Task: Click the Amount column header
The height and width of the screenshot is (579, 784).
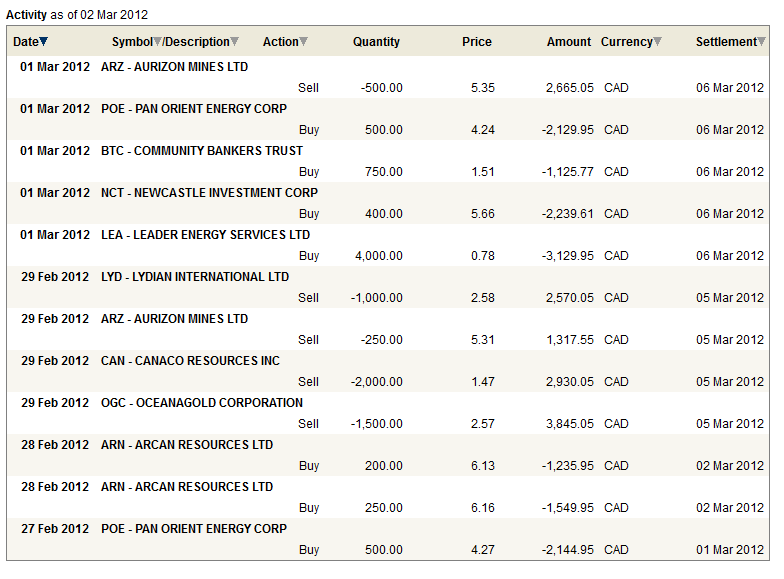Action: 569,42
